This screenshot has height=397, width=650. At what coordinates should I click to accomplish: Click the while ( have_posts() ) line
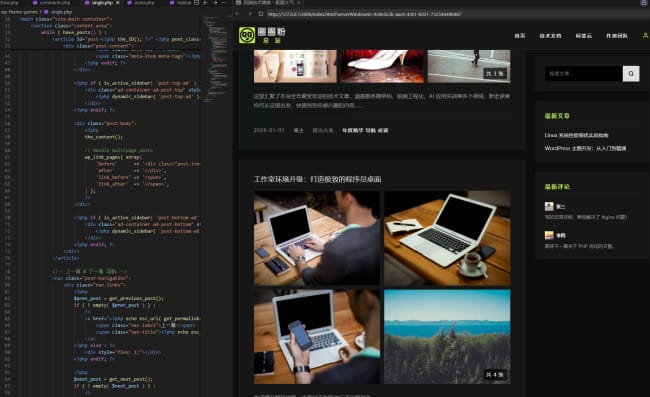73,32
